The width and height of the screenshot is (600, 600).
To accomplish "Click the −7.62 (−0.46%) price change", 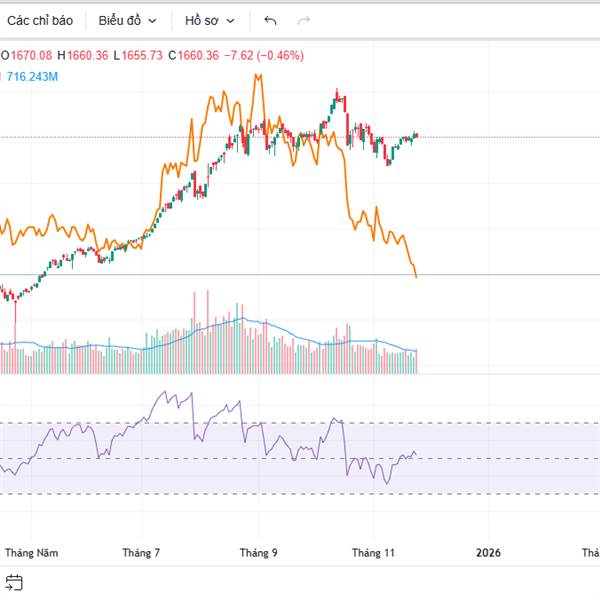I will point(262,56).
